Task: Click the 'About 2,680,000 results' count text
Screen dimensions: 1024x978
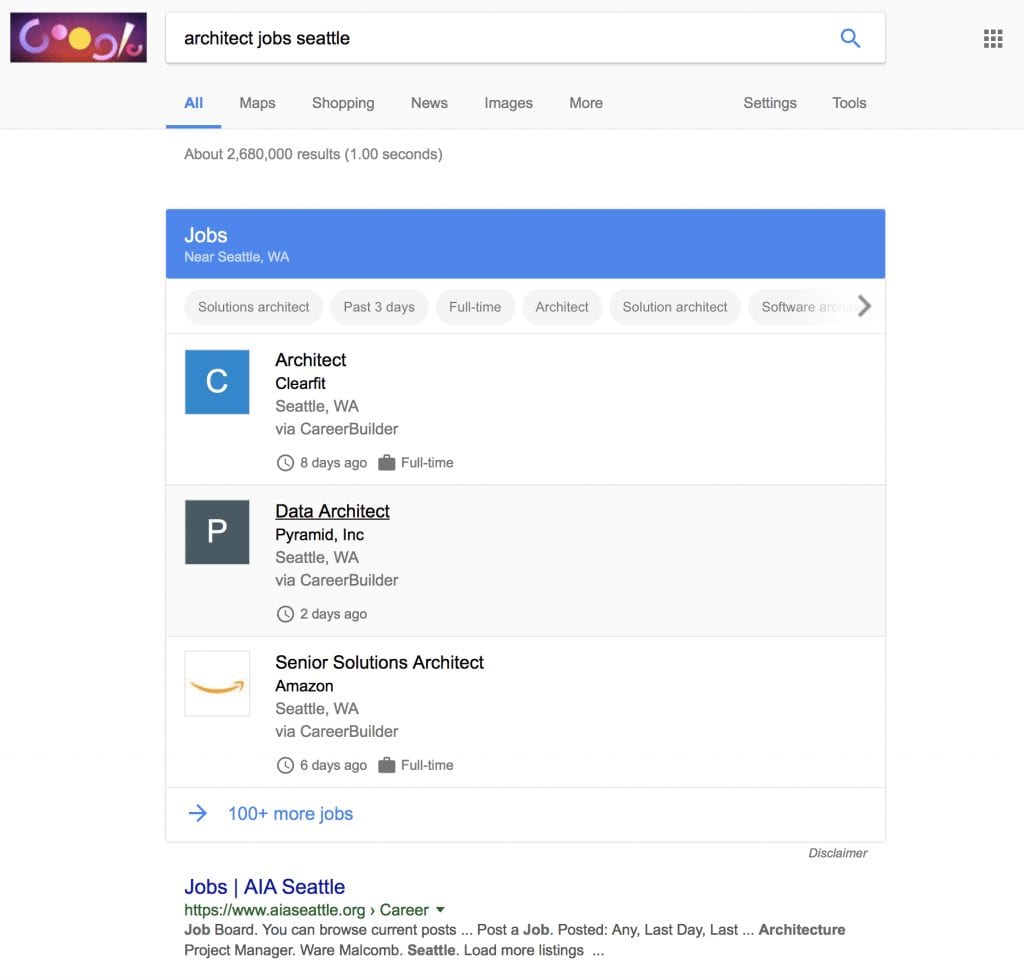Action: (313, 154)
